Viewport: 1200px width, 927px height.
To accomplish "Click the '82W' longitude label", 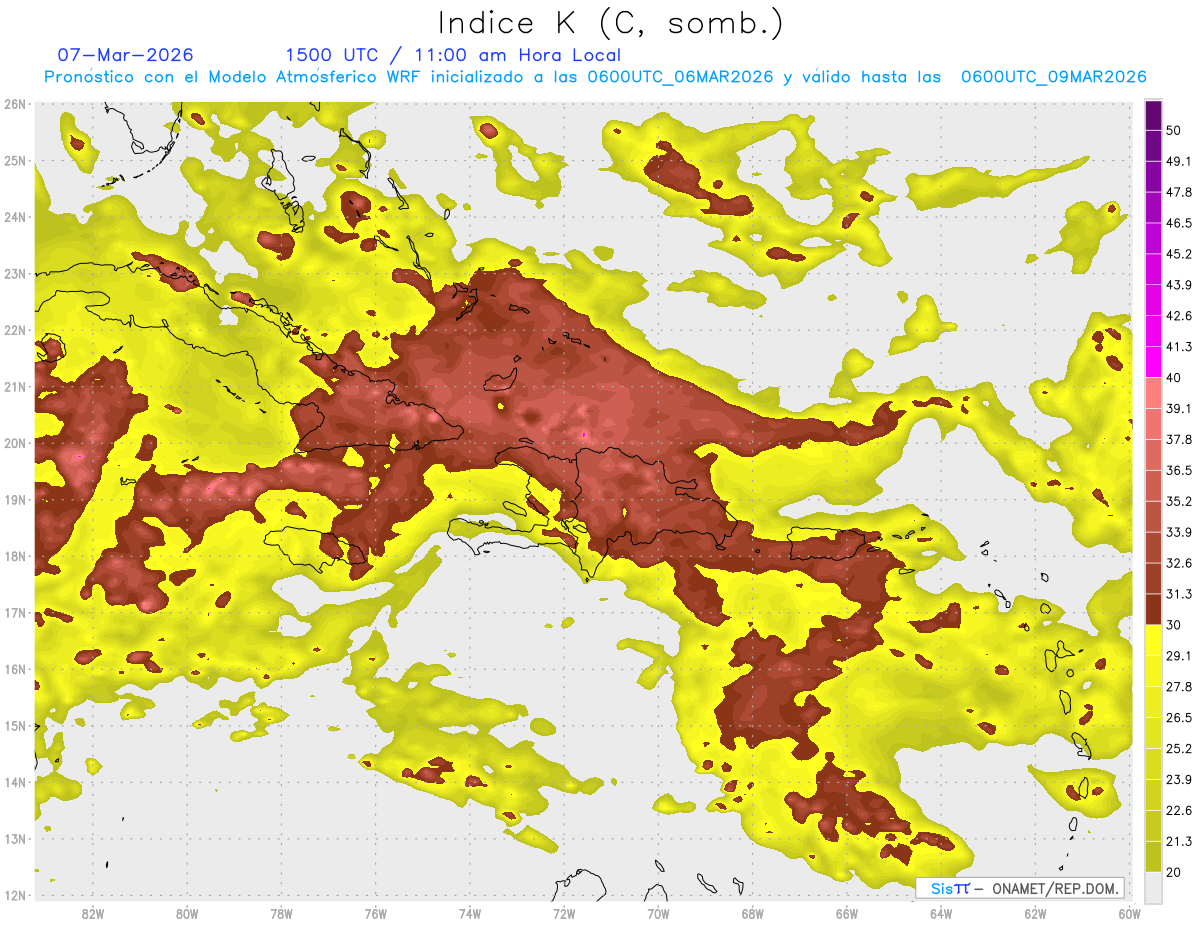I will click(x=93, y=914).
